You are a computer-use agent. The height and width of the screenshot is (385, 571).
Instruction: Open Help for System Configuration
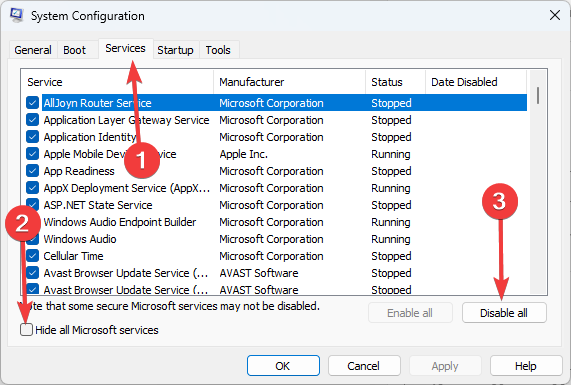(x=526, y=366)
